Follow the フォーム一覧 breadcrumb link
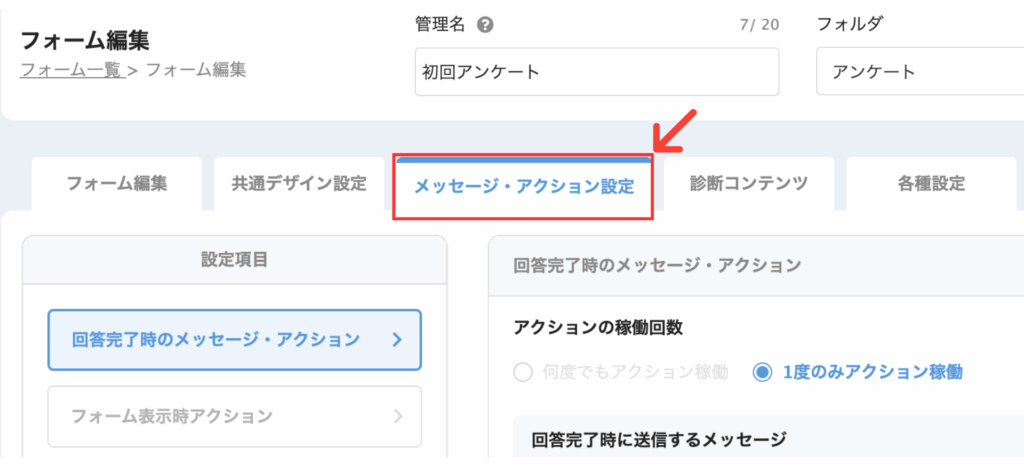 72,71
